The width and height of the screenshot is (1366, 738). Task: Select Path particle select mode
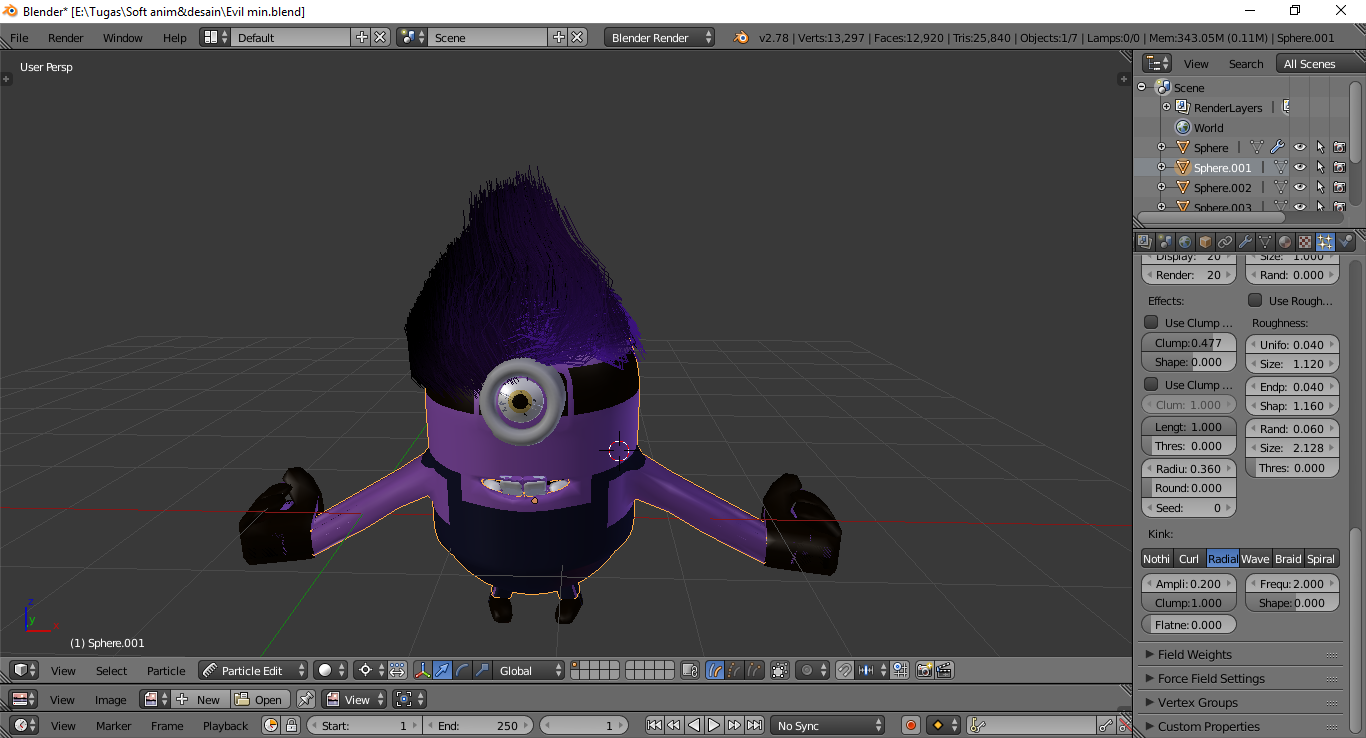(x=715, y=671)
